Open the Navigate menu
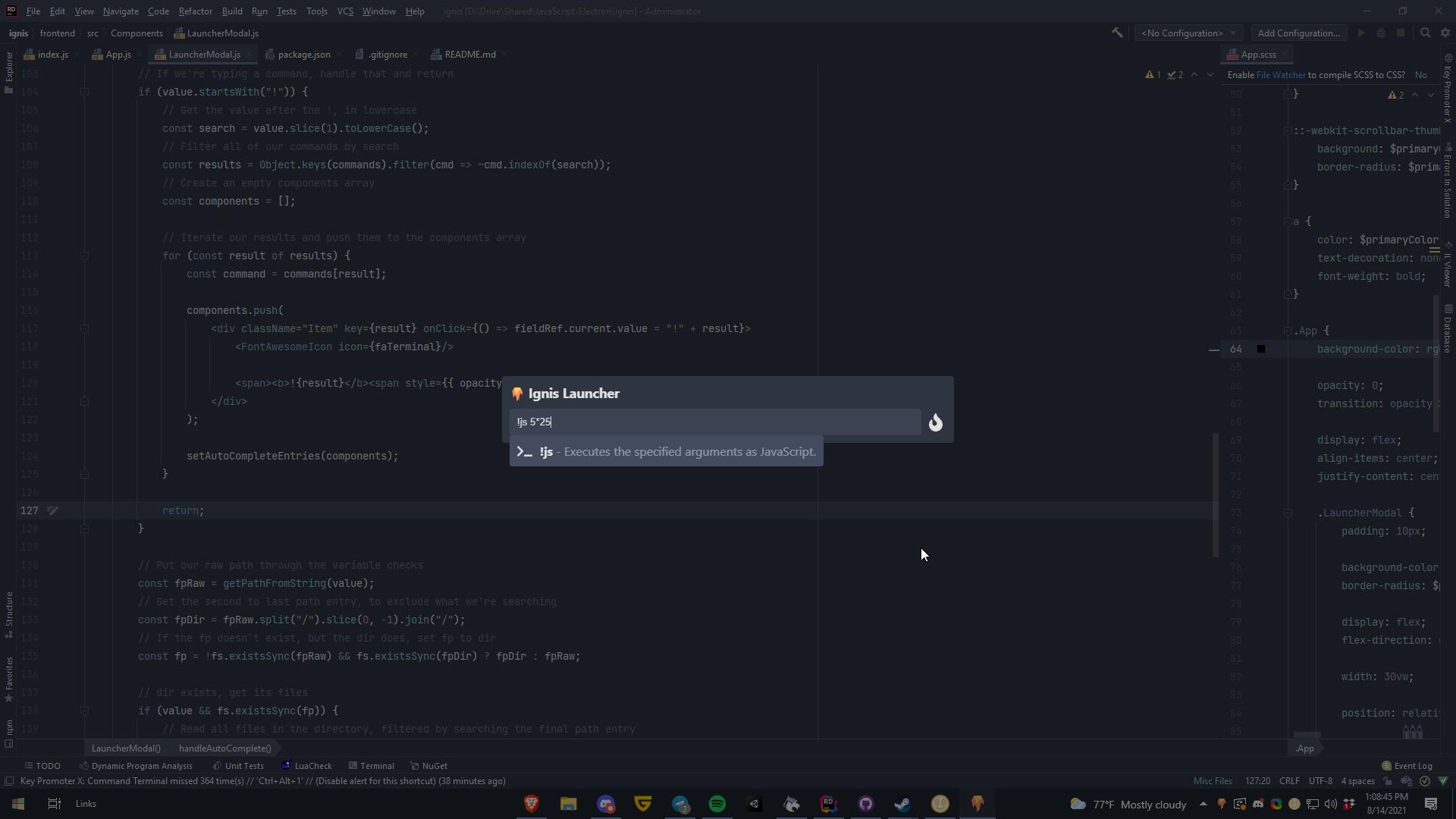This screenshot has height=819, width=1456. click(x=121, y=11)
